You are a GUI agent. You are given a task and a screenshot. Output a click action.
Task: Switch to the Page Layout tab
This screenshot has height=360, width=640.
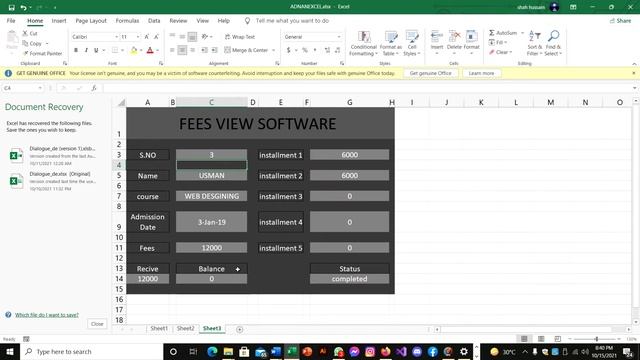point(91,21)
